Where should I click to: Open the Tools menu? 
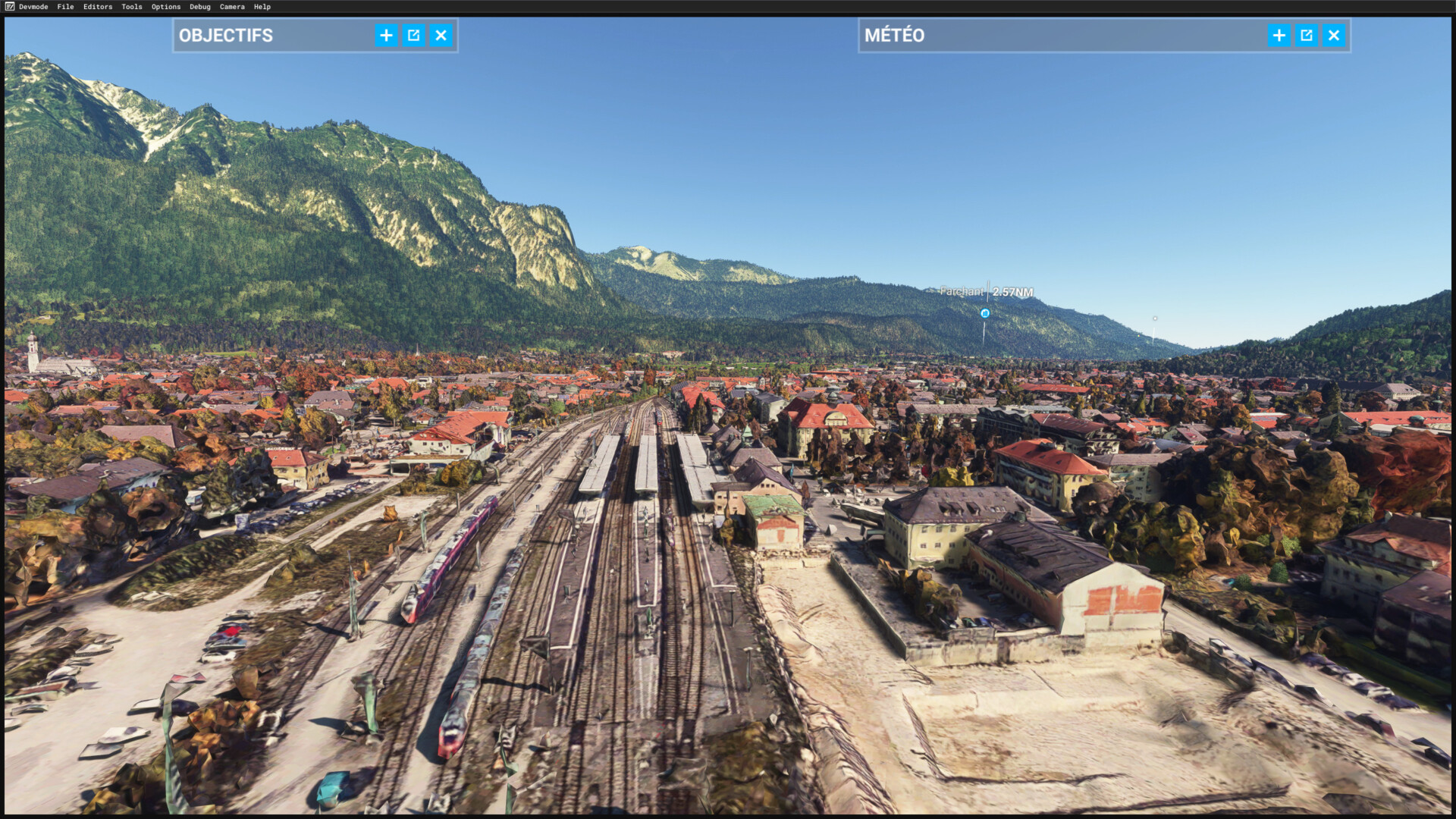point(132,7)
